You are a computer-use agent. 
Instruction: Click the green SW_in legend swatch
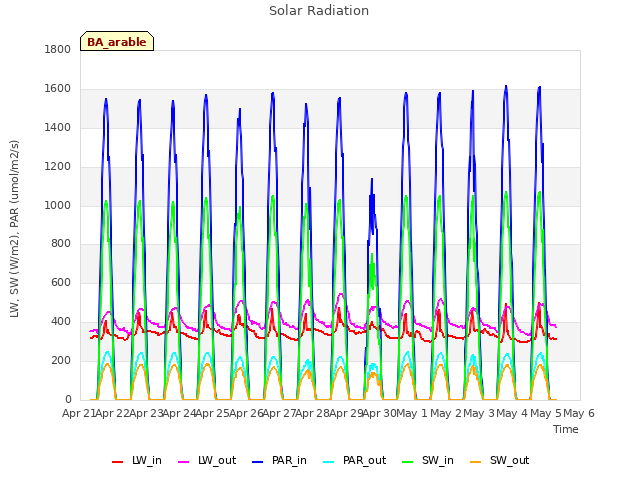[x=408, y=462]
